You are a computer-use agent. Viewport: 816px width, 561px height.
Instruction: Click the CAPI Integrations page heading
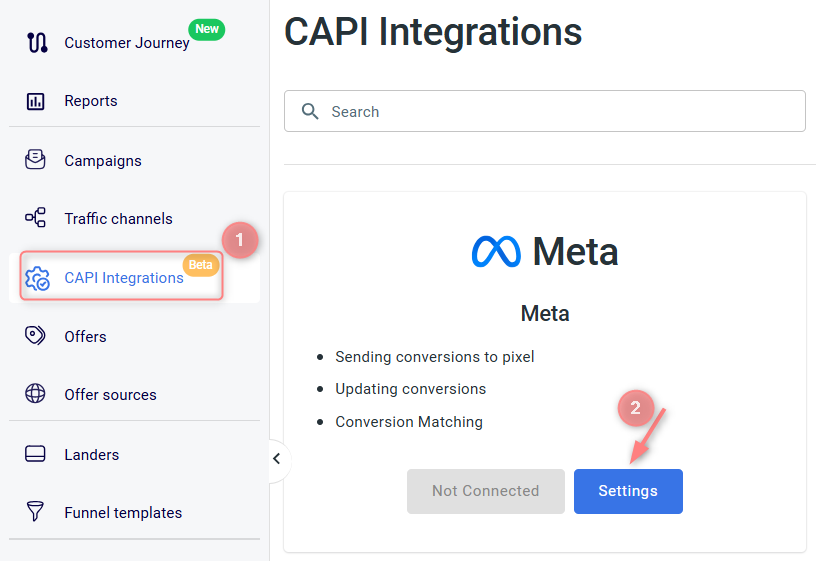433,32
